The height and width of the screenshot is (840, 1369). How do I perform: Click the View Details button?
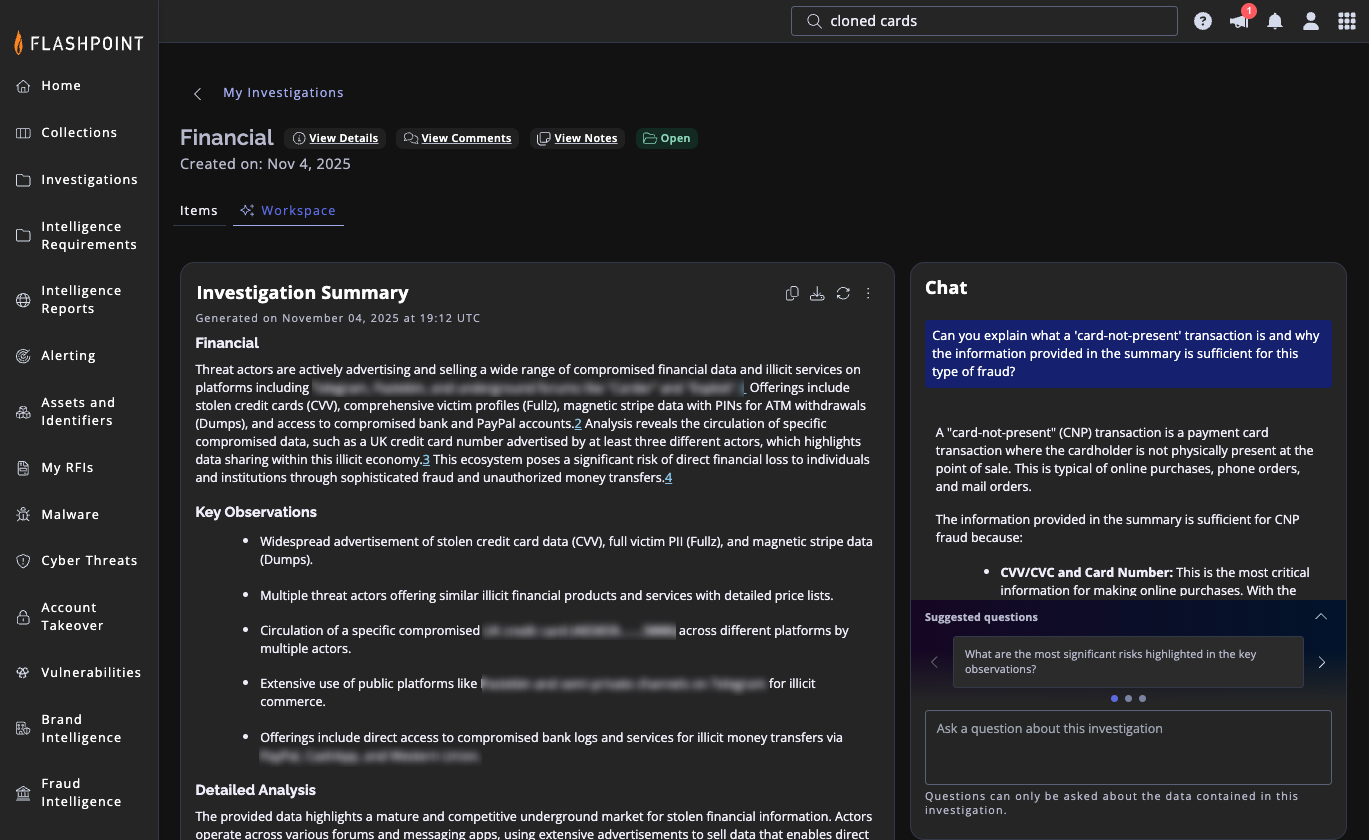(335, 138)
